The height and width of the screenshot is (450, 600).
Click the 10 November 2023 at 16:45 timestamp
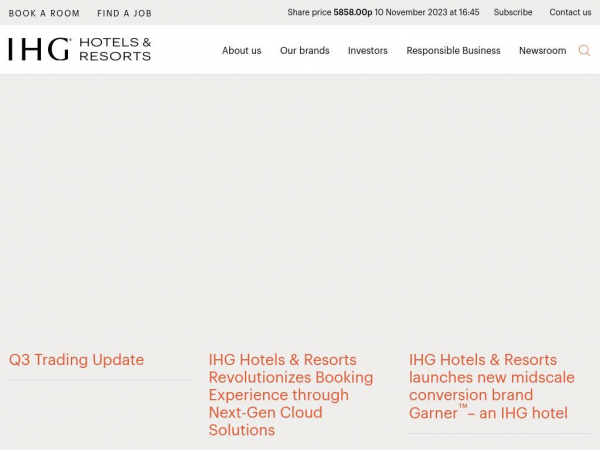pyautogui.click(x=427, y=12)
